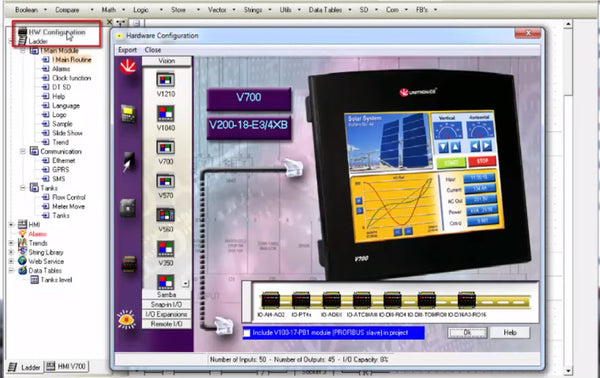
Task: Open the Vector menu
Action: [222, 10]
